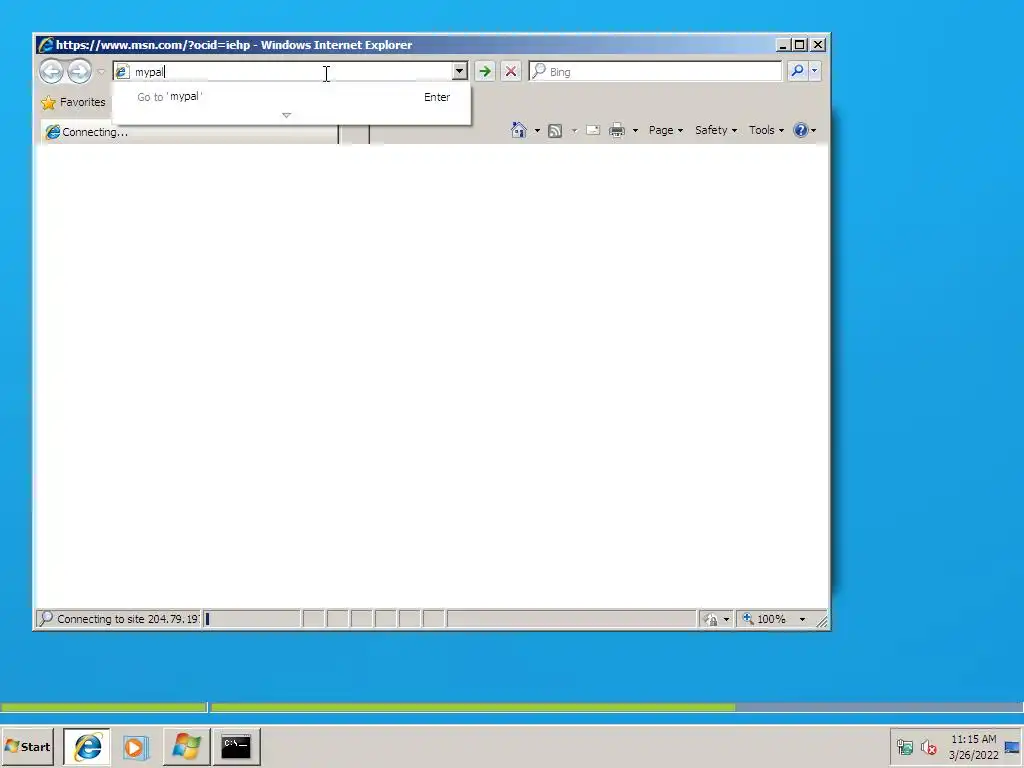This screenshot has height=768, width=1024.
Task: Open the Start menu
Action: pyautogui.click(x=27, y=746)
